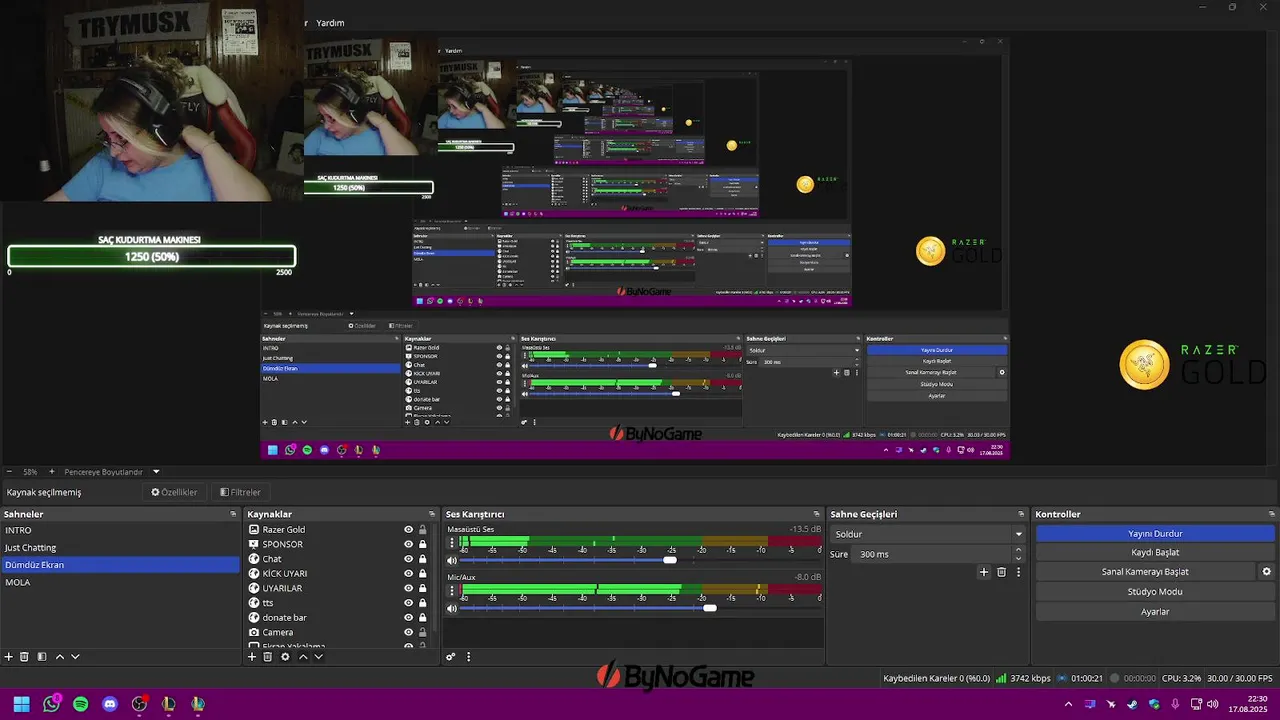Screen dimensions: 1280x720
Task: Open Discord from the taskbar
Action: pyautogui.click(x=110, y=704)
